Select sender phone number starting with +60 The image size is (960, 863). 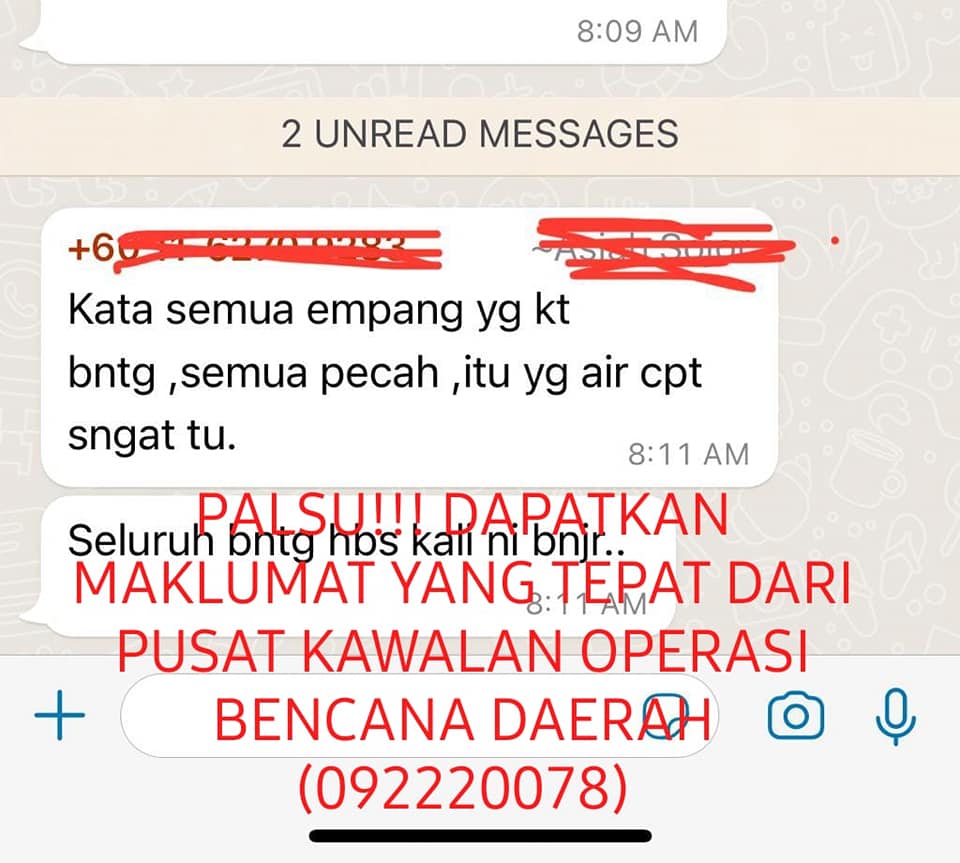[x=253, y=248]
